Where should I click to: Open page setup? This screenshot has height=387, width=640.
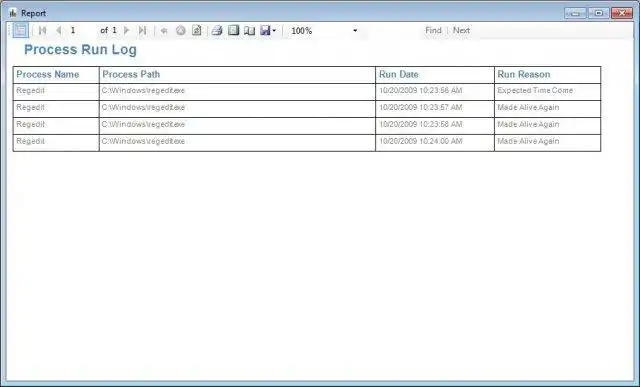tap(249, 31)
